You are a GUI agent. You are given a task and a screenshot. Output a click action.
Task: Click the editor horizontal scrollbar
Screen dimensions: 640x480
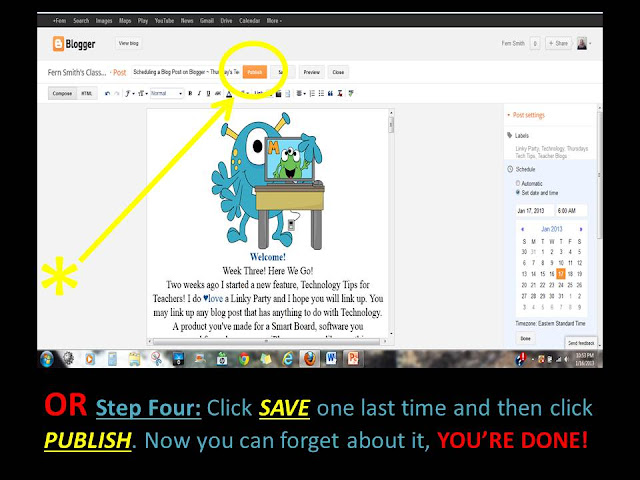267,341
